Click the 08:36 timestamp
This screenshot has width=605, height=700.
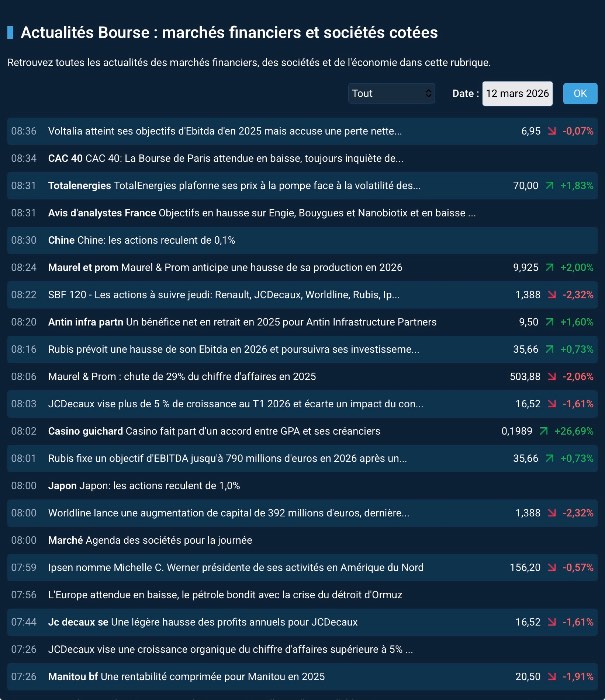click(x=24, y=131)
